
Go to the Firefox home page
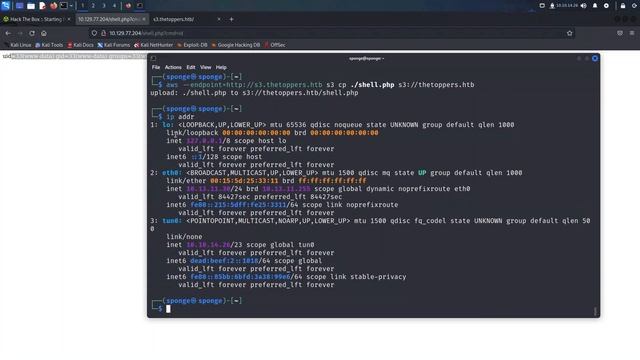pos(44,33)
